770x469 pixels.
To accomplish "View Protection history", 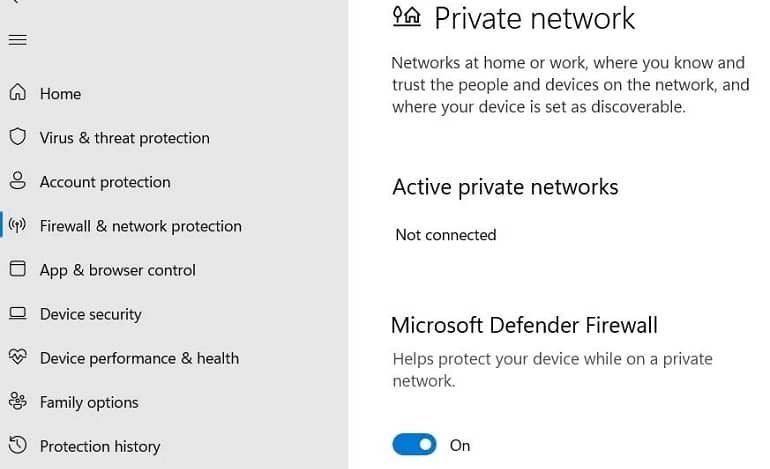I will 100,447.
